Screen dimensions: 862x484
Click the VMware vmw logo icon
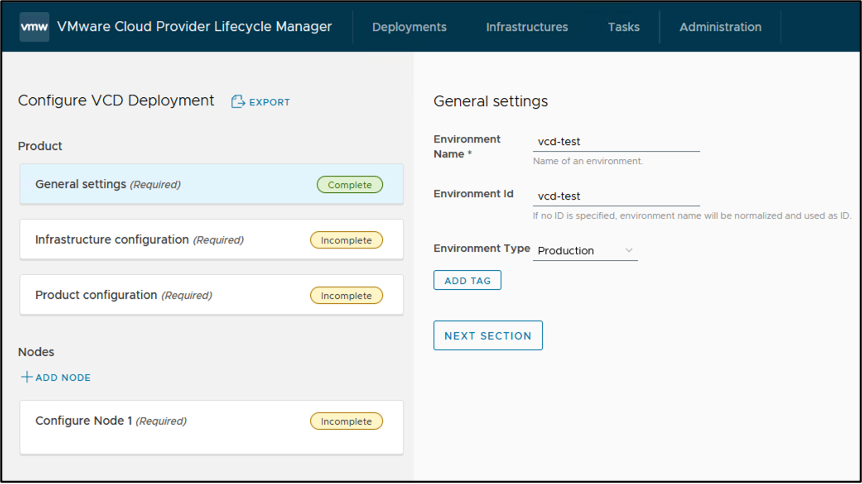34,27
